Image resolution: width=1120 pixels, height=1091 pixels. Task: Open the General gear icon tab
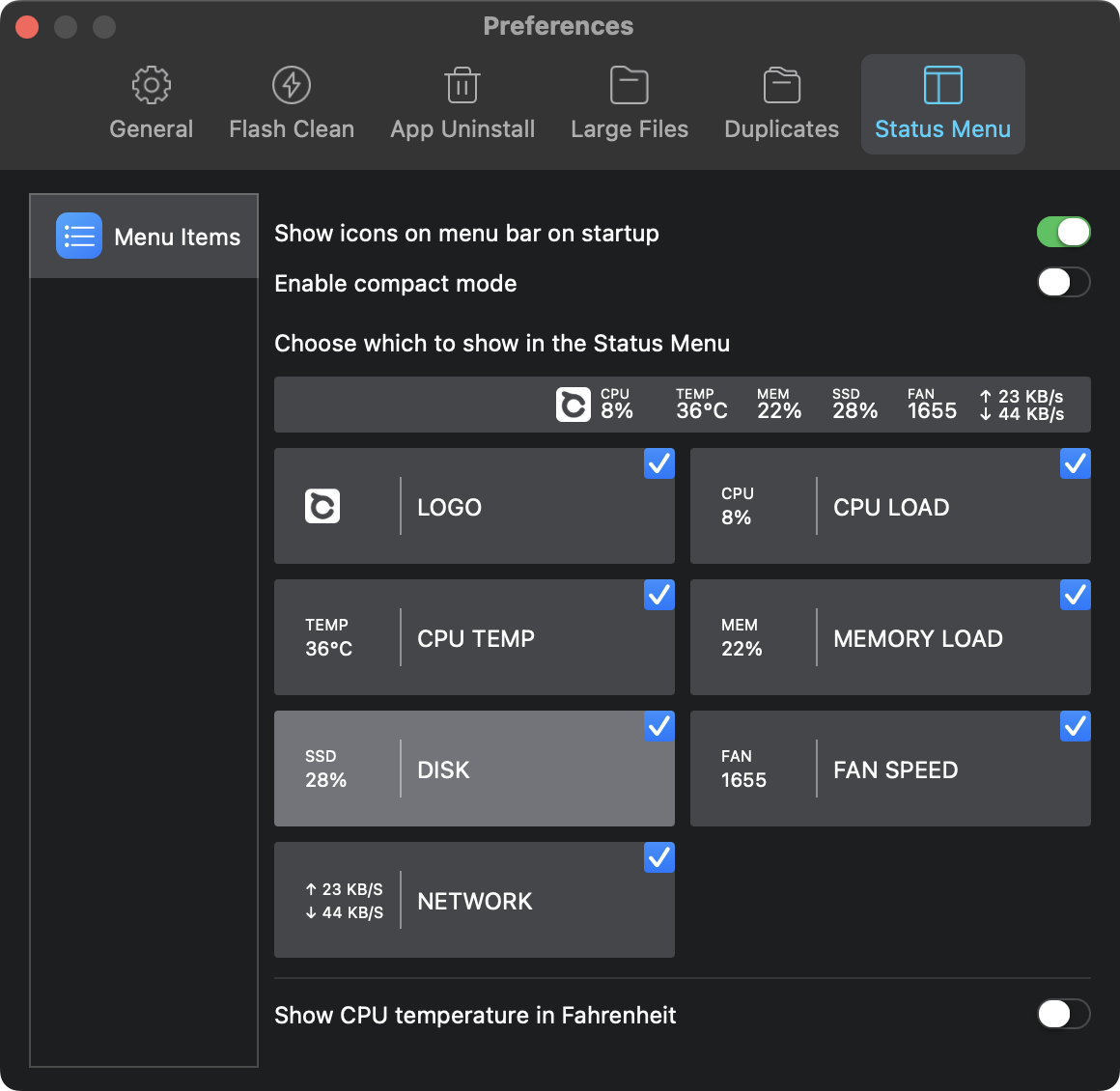tap(151, 86)
